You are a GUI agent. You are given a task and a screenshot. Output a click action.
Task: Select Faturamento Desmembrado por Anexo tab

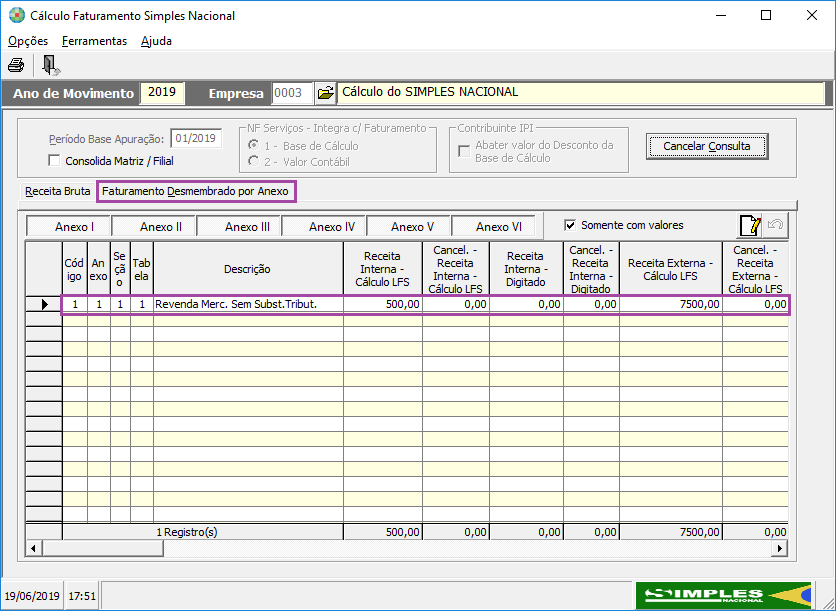click(195, 191)
